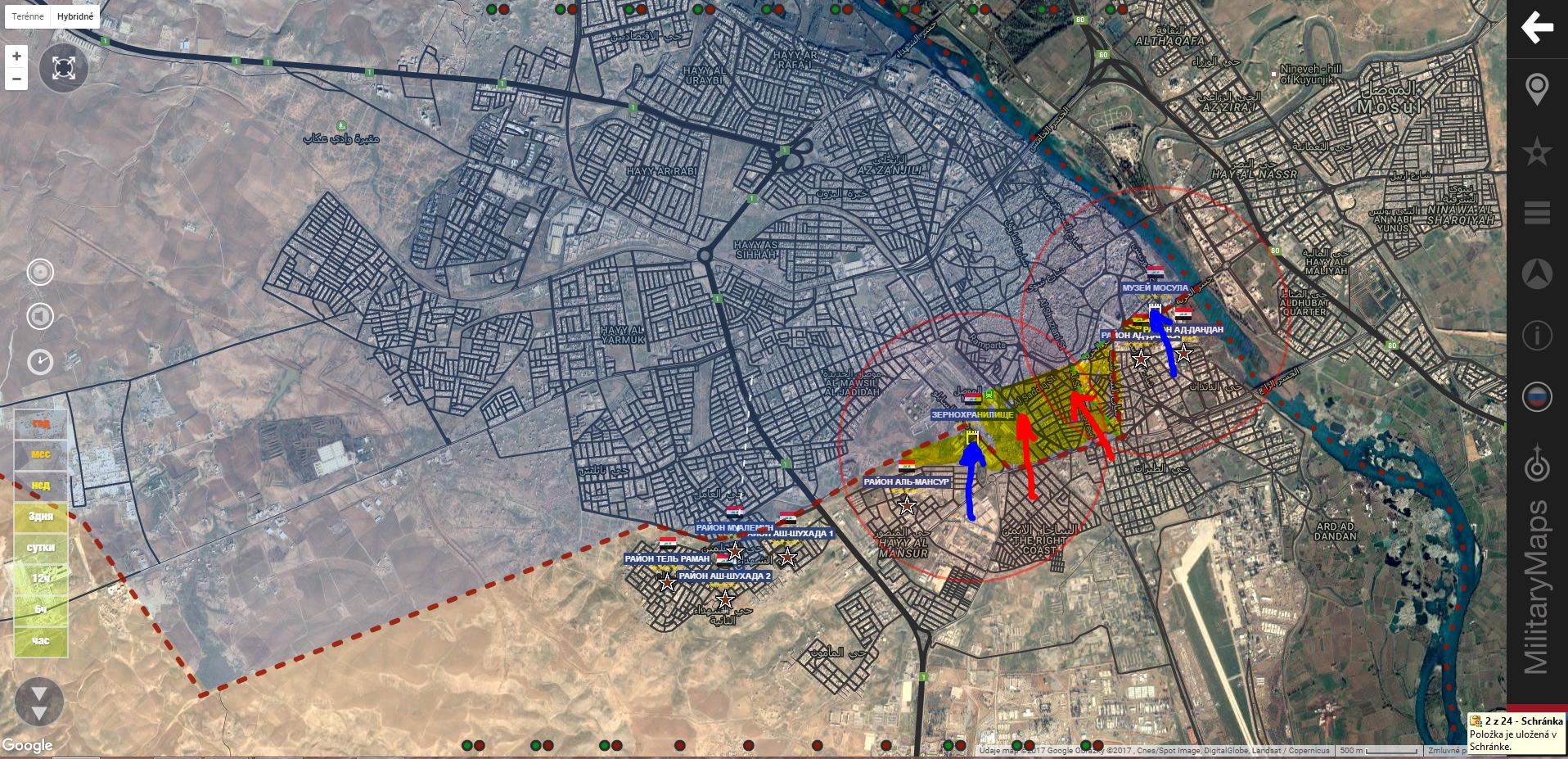Select the '3дня' time range swatch

pyautogui.click(x=41, y=516)
